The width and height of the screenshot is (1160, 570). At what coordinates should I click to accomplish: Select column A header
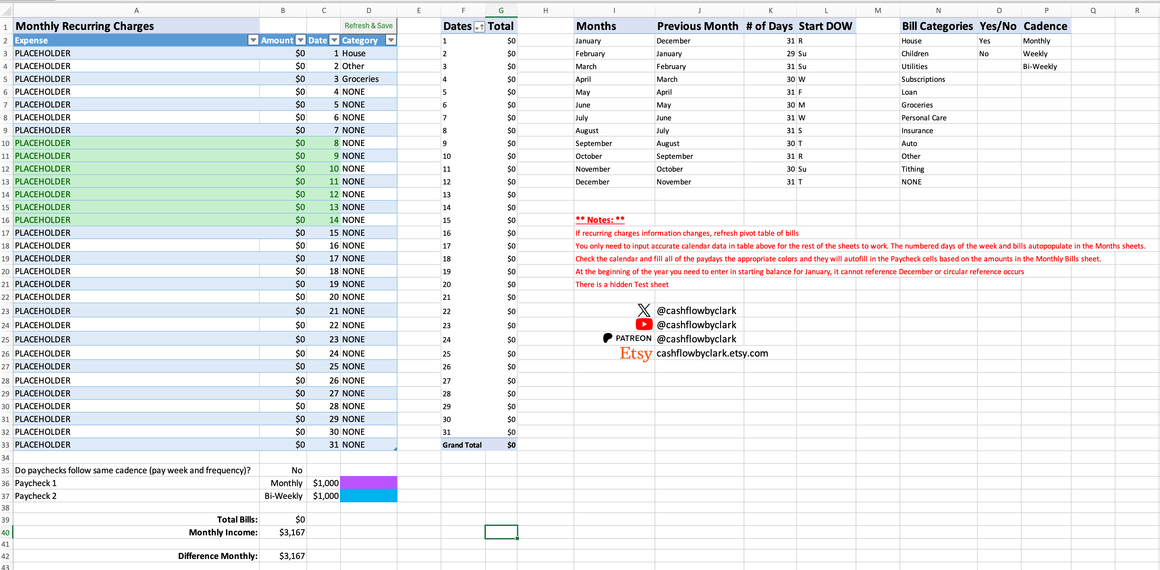point(136,11)
